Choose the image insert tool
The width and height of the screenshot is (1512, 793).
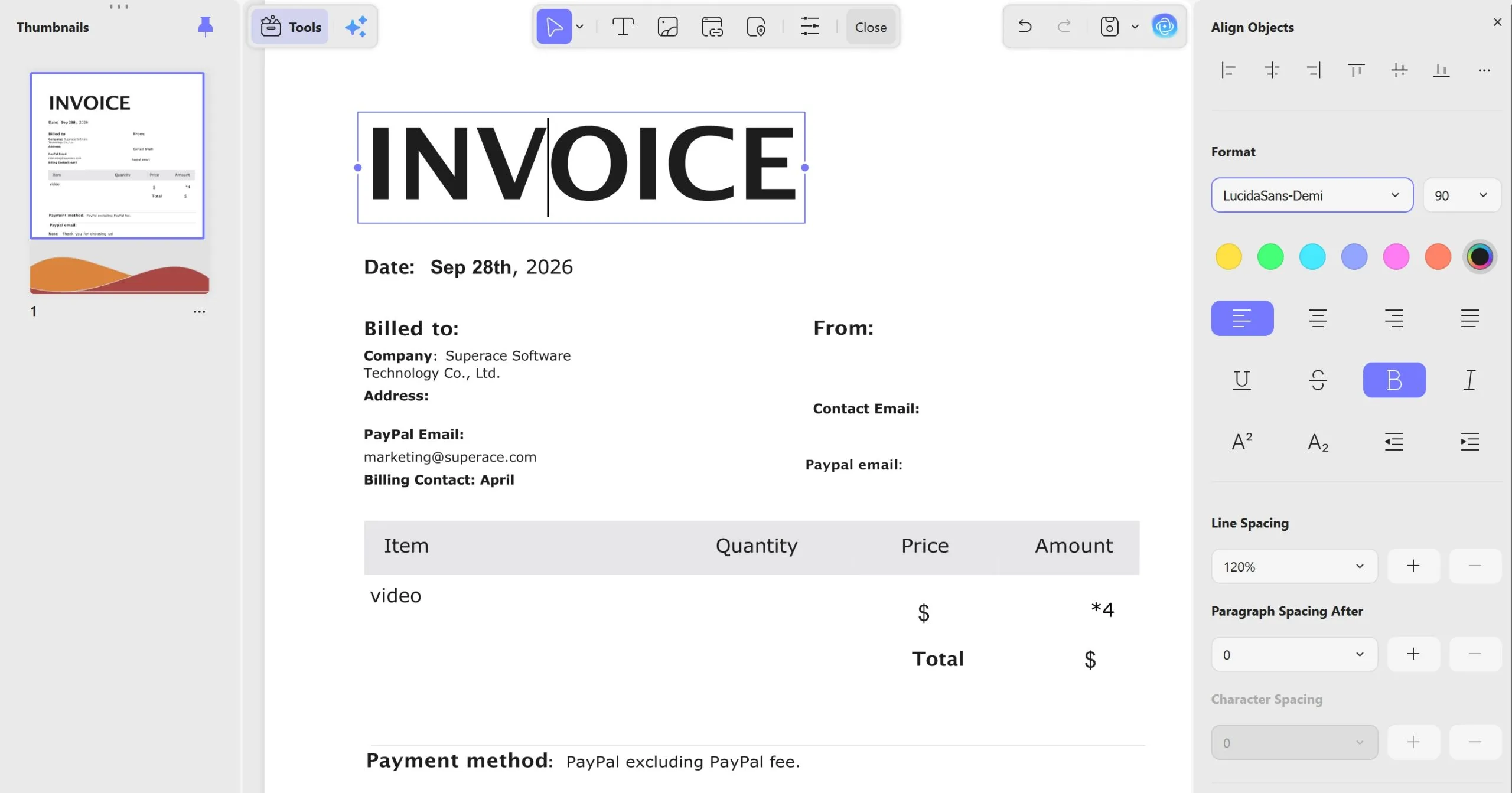667,27
